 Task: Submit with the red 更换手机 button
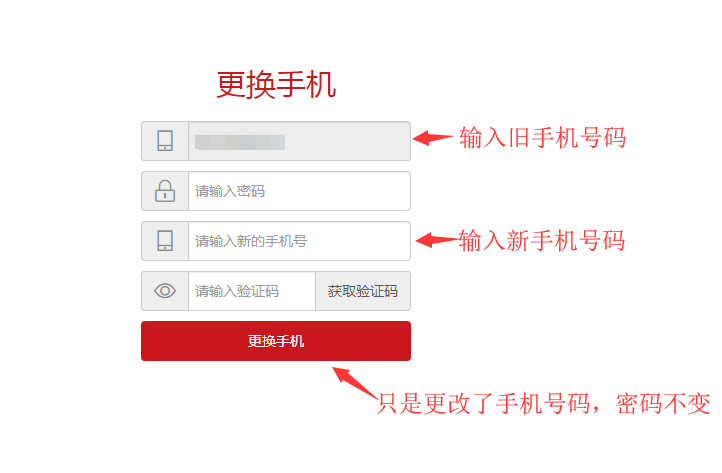click(276, 341)
